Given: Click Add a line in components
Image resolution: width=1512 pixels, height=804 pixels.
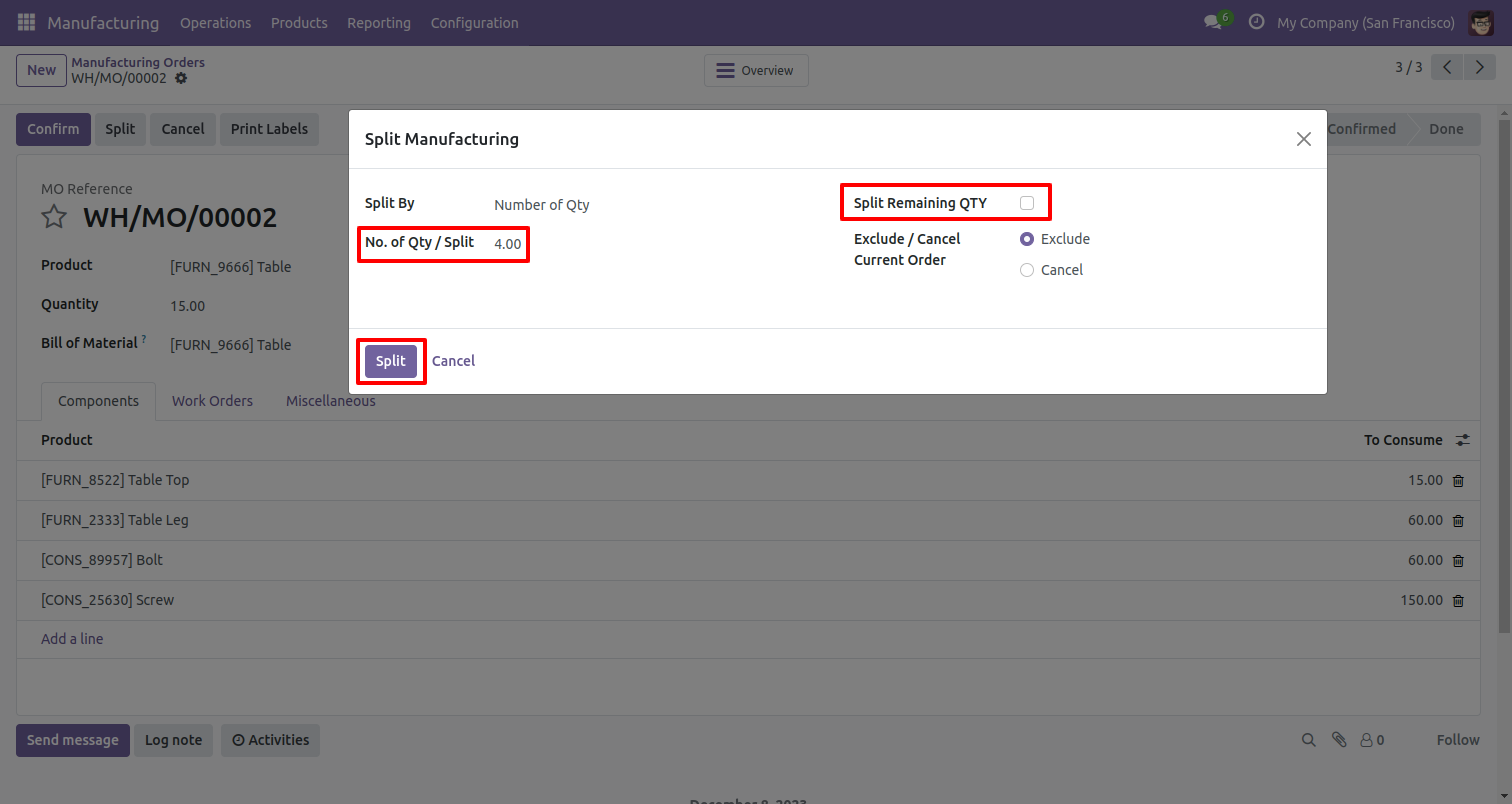Looking at the screenshot, I should point(72,639).
